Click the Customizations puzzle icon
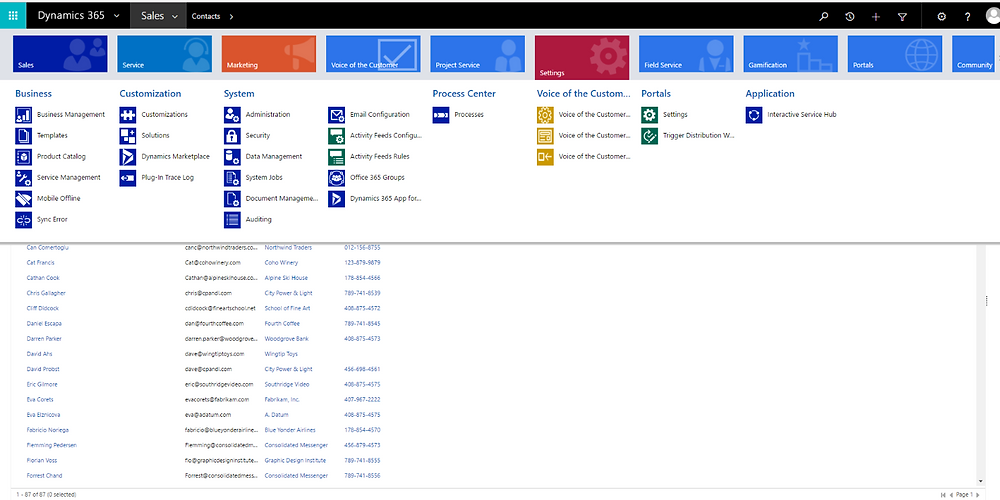The image size is (1000, 500). pyautogui.click(x=128, y=115)
